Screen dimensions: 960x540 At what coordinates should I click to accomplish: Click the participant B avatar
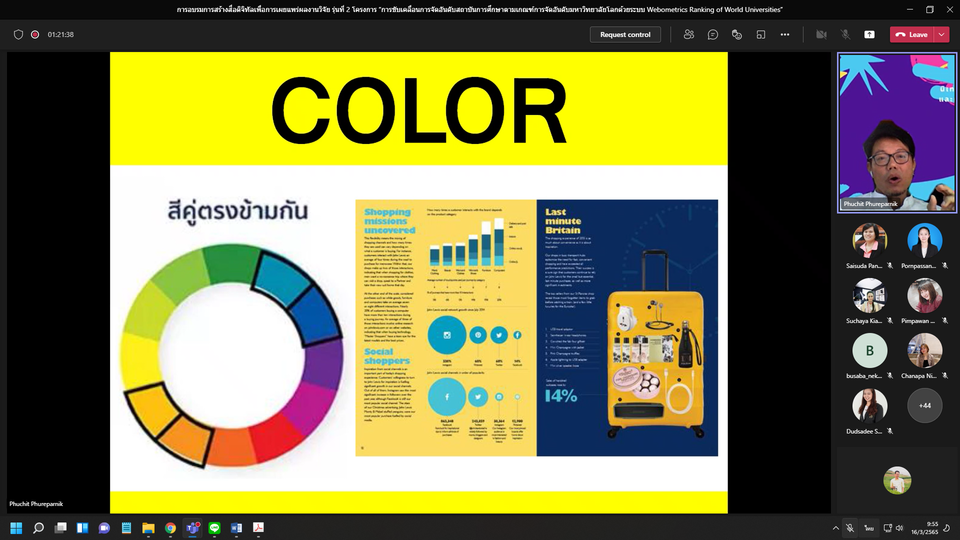869,351
